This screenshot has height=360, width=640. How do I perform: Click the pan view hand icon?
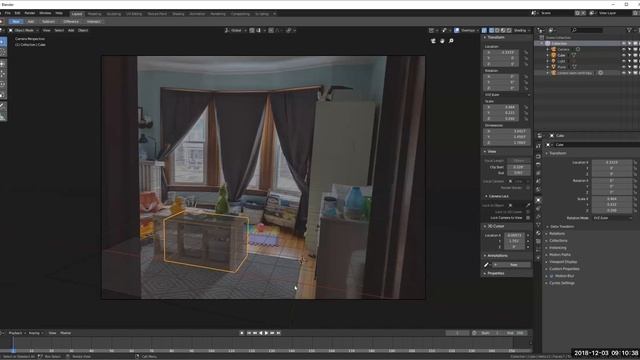pyautogui.click(x=442, y=41)
